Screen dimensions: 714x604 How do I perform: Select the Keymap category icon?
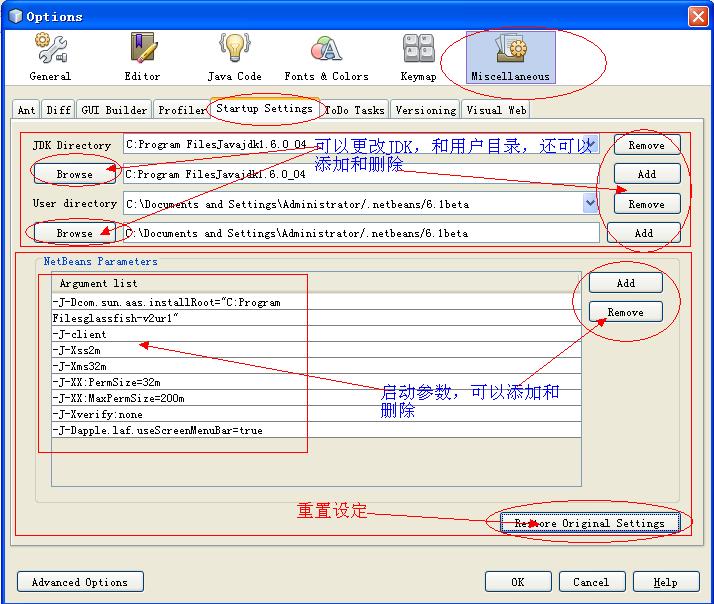(x=418, y=57)
